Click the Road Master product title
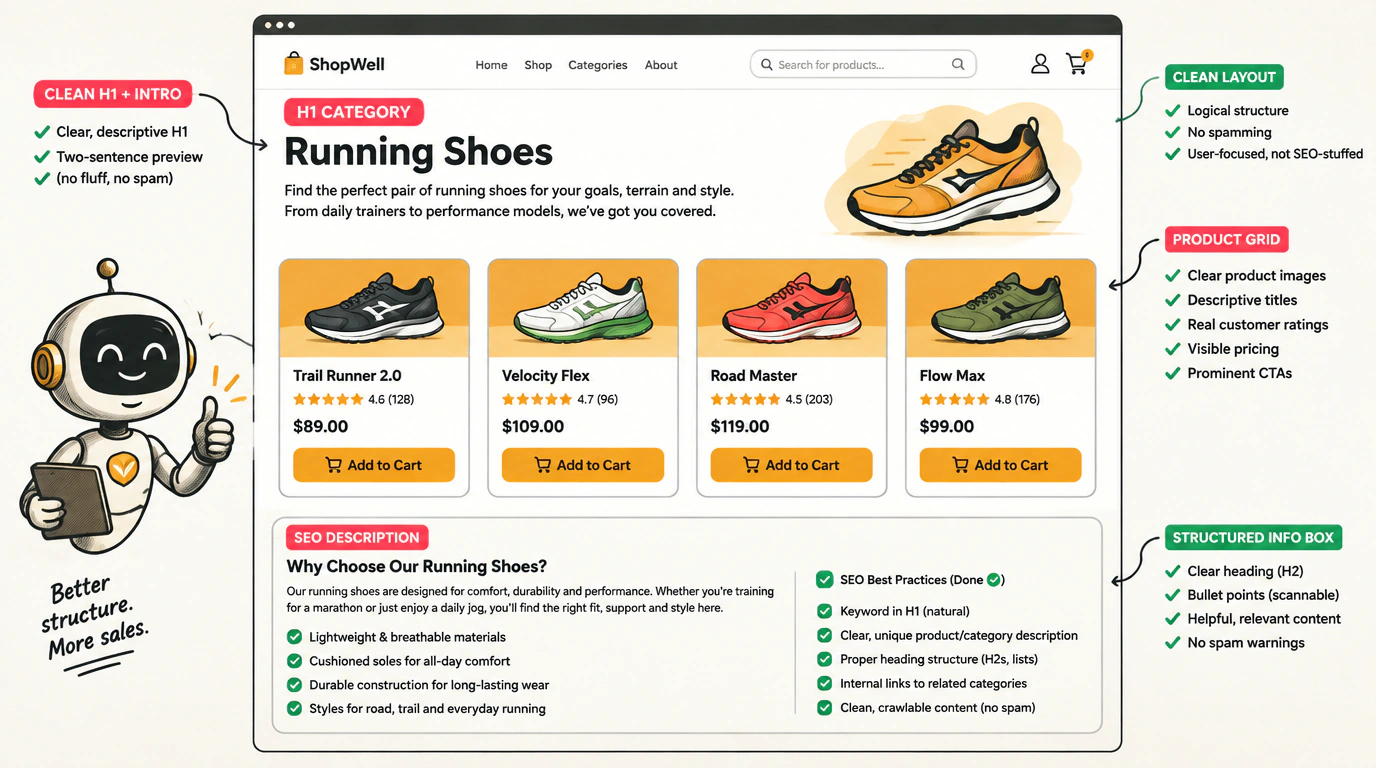The height and width of the screenshot is (768, 1376). pos(754,376)
